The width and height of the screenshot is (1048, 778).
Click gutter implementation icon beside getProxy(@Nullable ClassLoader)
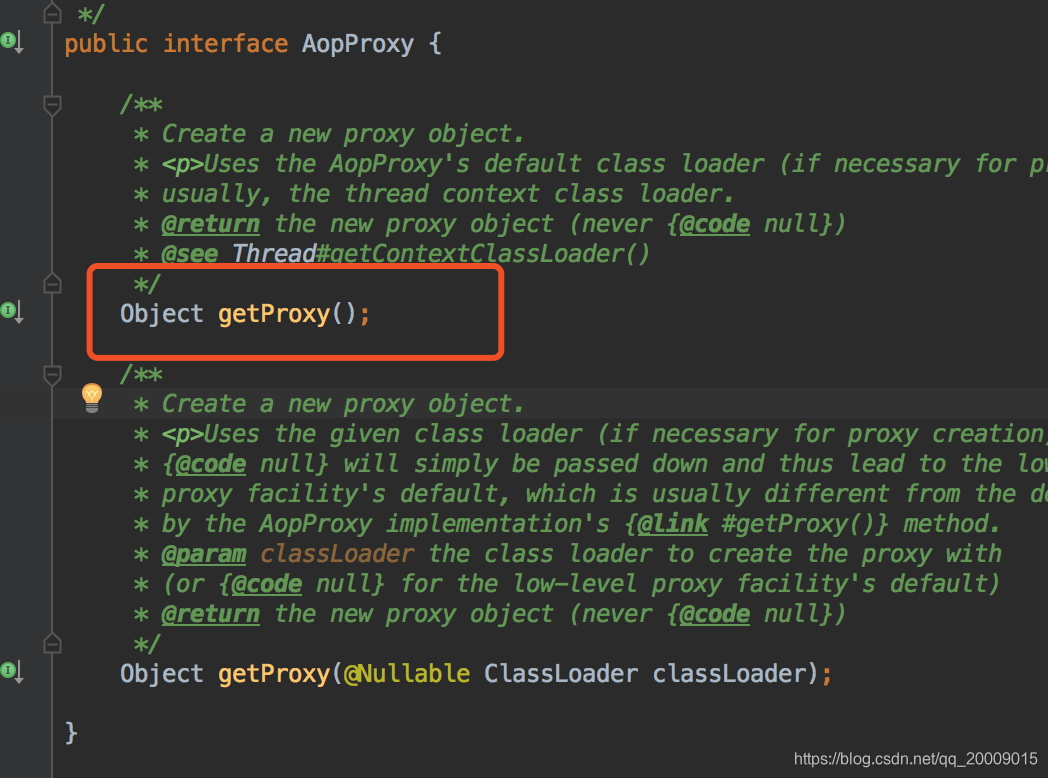[x=12, y=671]
